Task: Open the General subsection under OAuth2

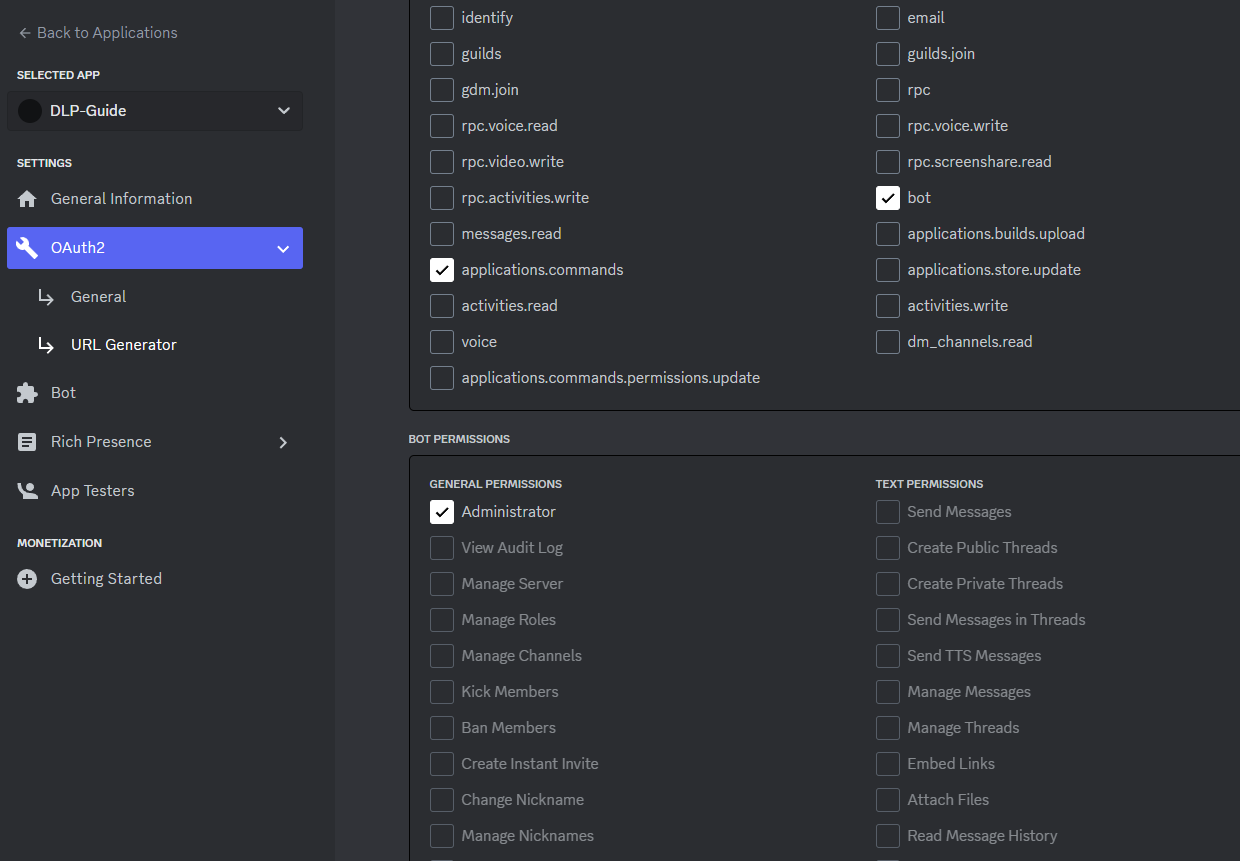Action: click(98, 297)
